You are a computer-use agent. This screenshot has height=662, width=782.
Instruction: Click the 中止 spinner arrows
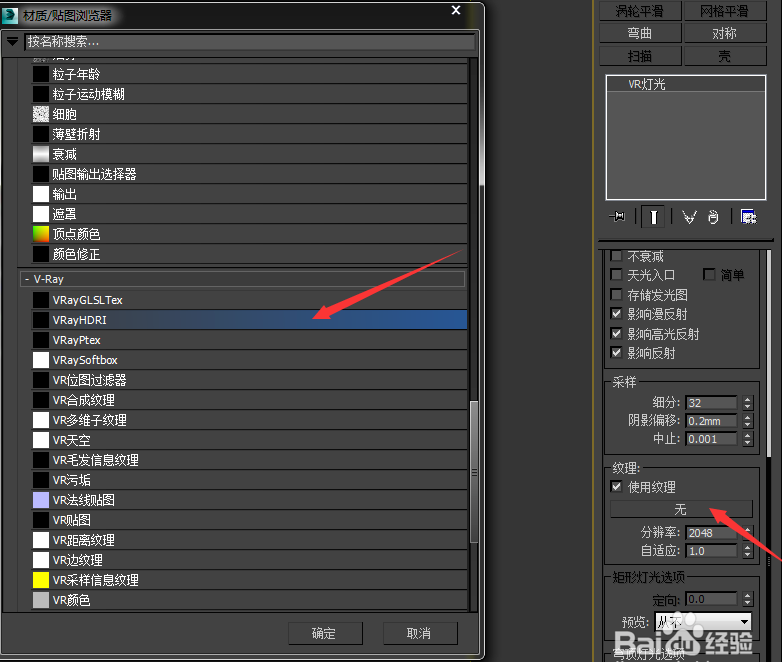pyautogui.click(x=747, y=439)
